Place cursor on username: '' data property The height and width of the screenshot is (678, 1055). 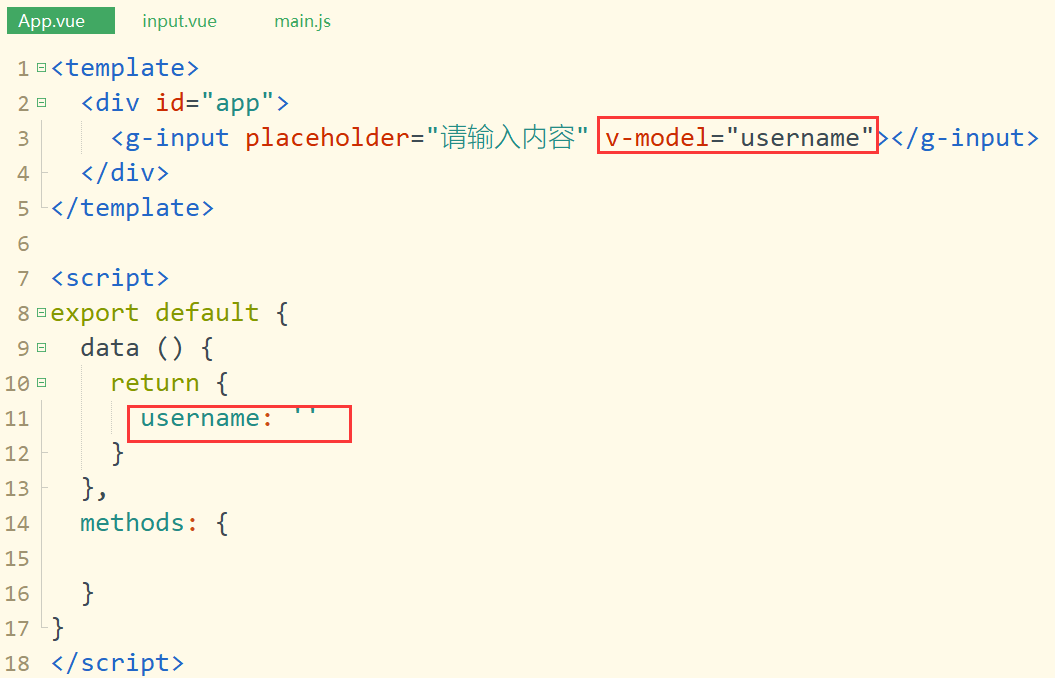228,418
